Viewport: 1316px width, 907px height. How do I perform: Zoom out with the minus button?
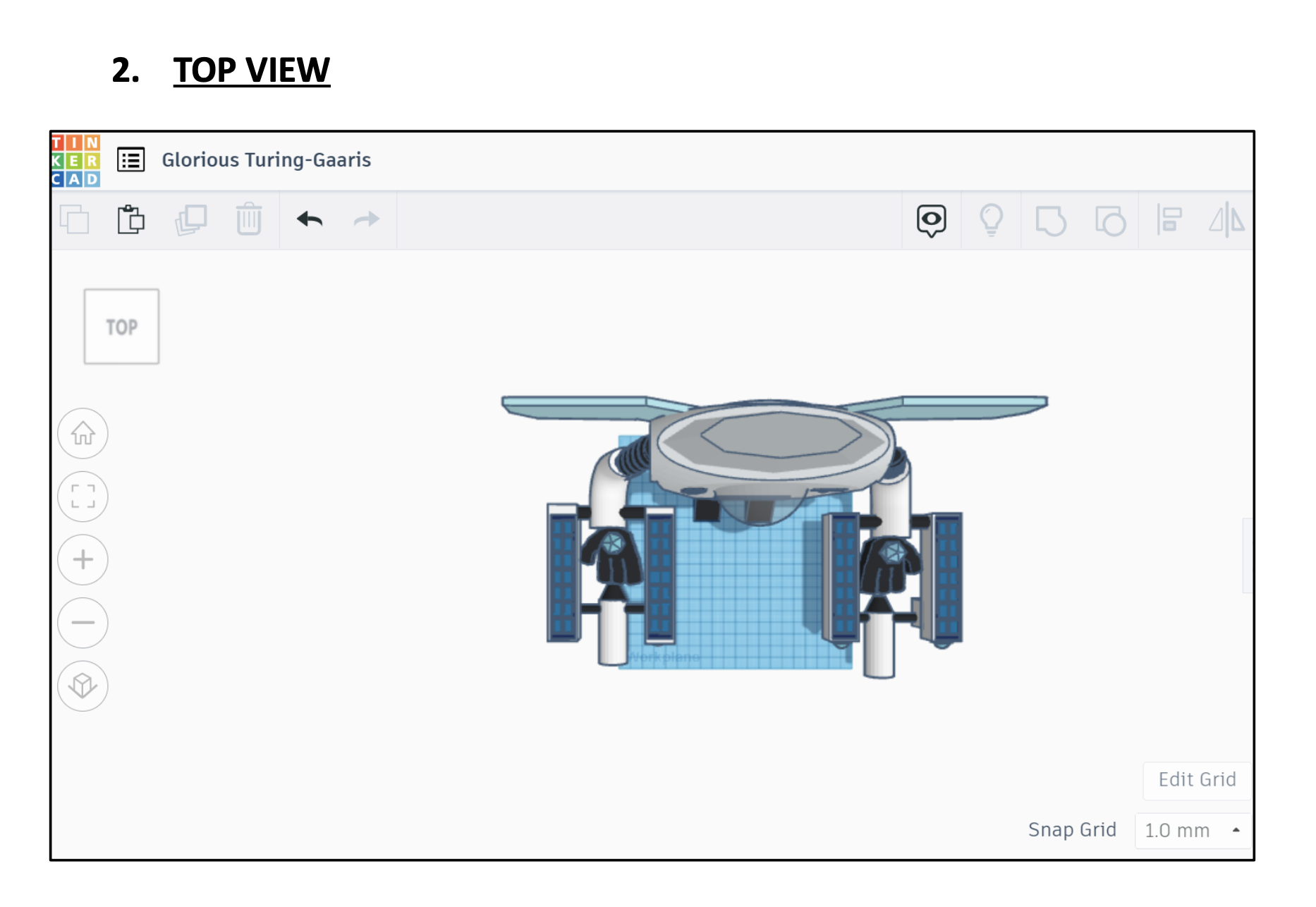click(x=83, y=623)
